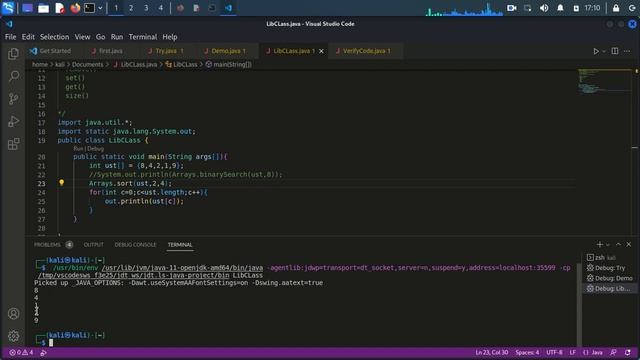Open the volume control in system tray
Viewport: 640px width, 360px height.
(544, 8)
